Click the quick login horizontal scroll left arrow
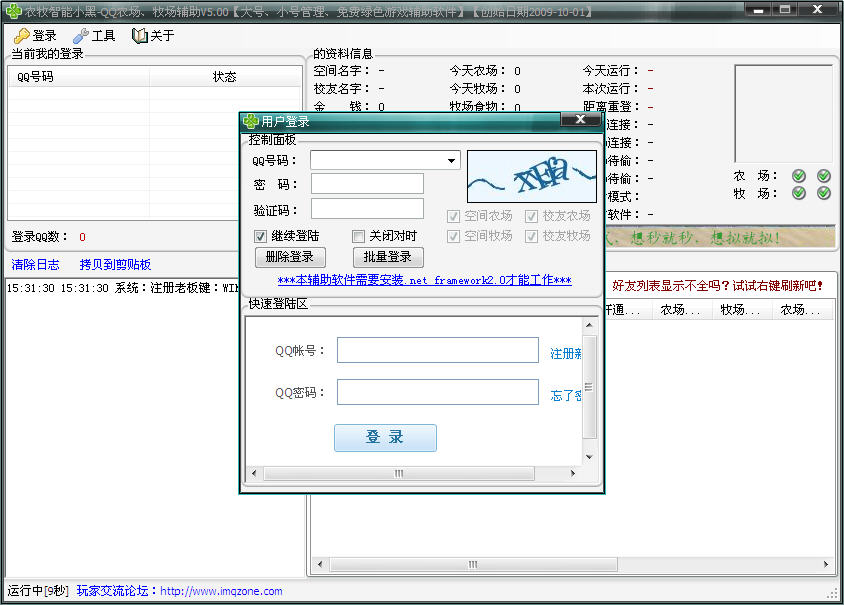 click(x=254, y=473)
